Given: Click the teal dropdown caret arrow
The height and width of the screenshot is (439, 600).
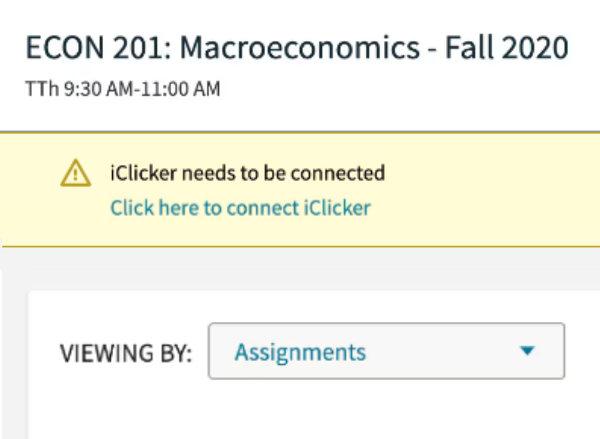Looking at the screenshot, I should [x=529, y=351].
